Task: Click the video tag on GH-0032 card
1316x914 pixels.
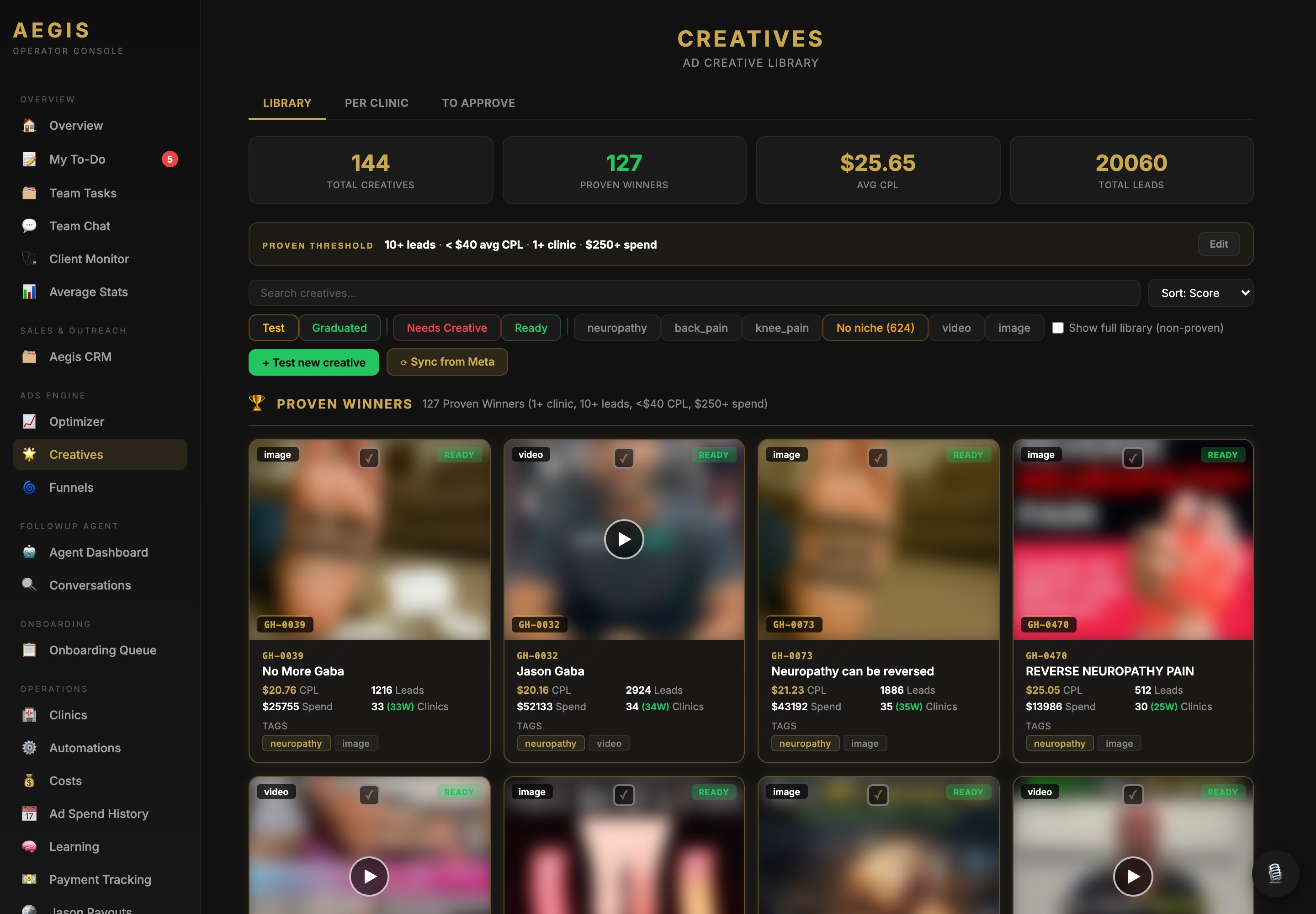Action: (609, 744)
